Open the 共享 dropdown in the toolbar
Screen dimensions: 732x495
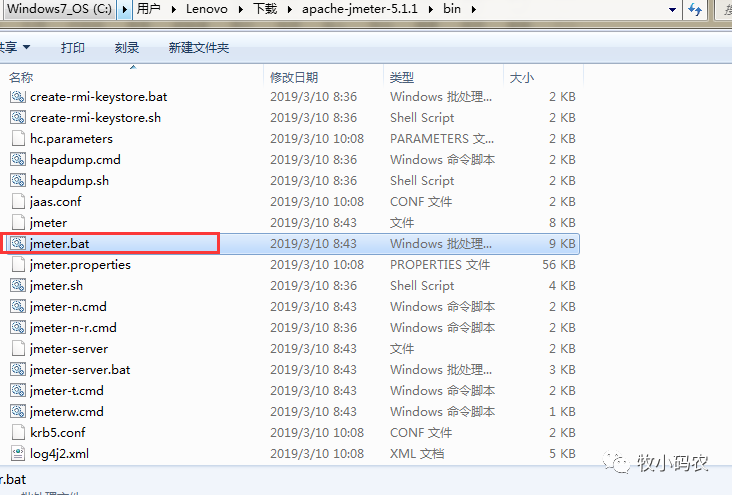(x=14, y=48)
